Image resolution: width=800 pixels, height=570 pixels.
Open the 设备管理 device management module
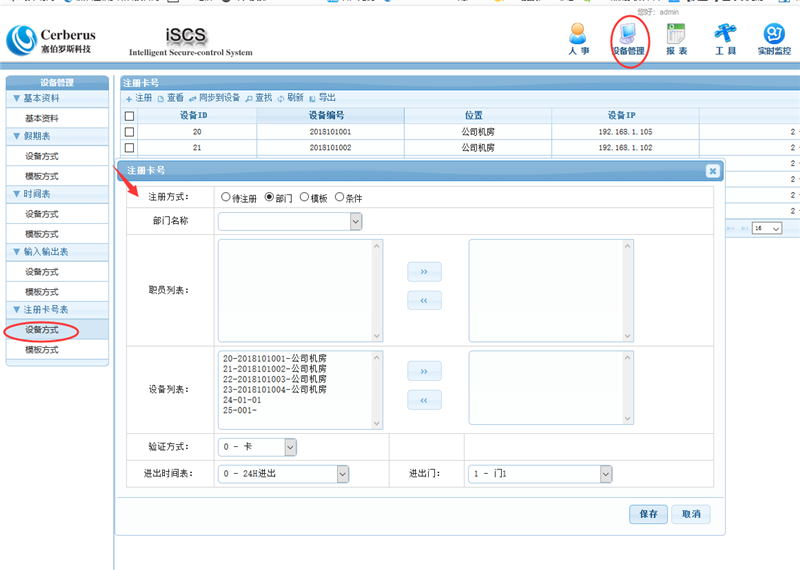(x=629, y=38)
